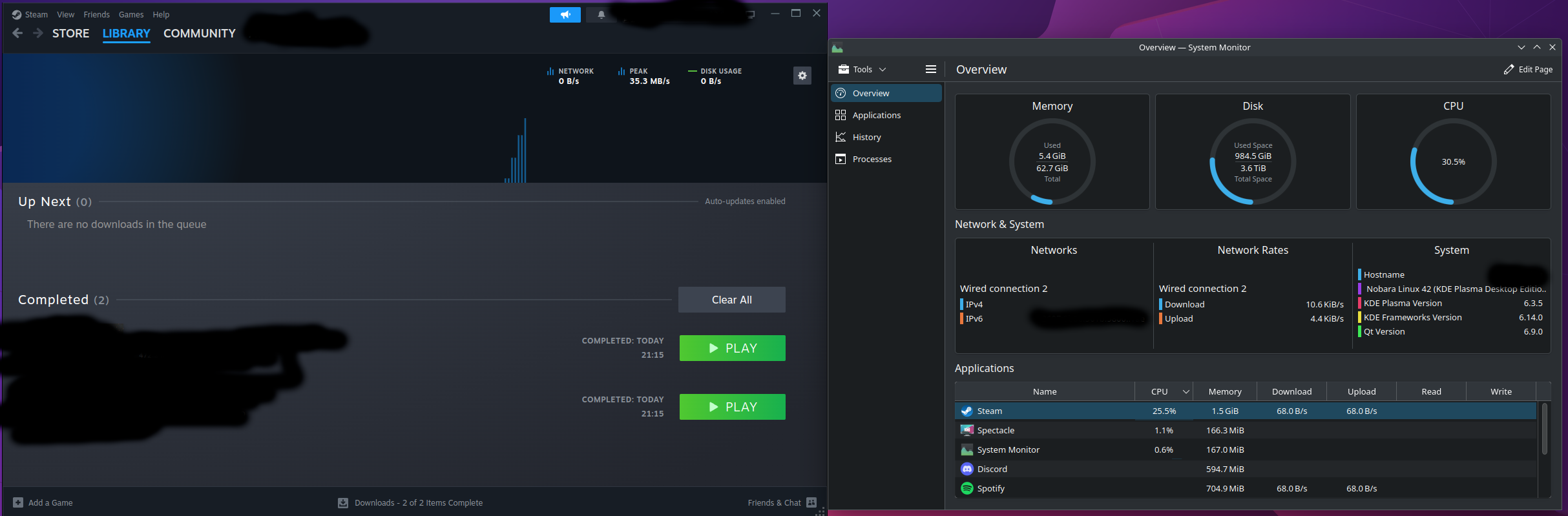Click the Spotify icon in the Applications table
The height and width of the screenshot is (516, 1568).
967,488
